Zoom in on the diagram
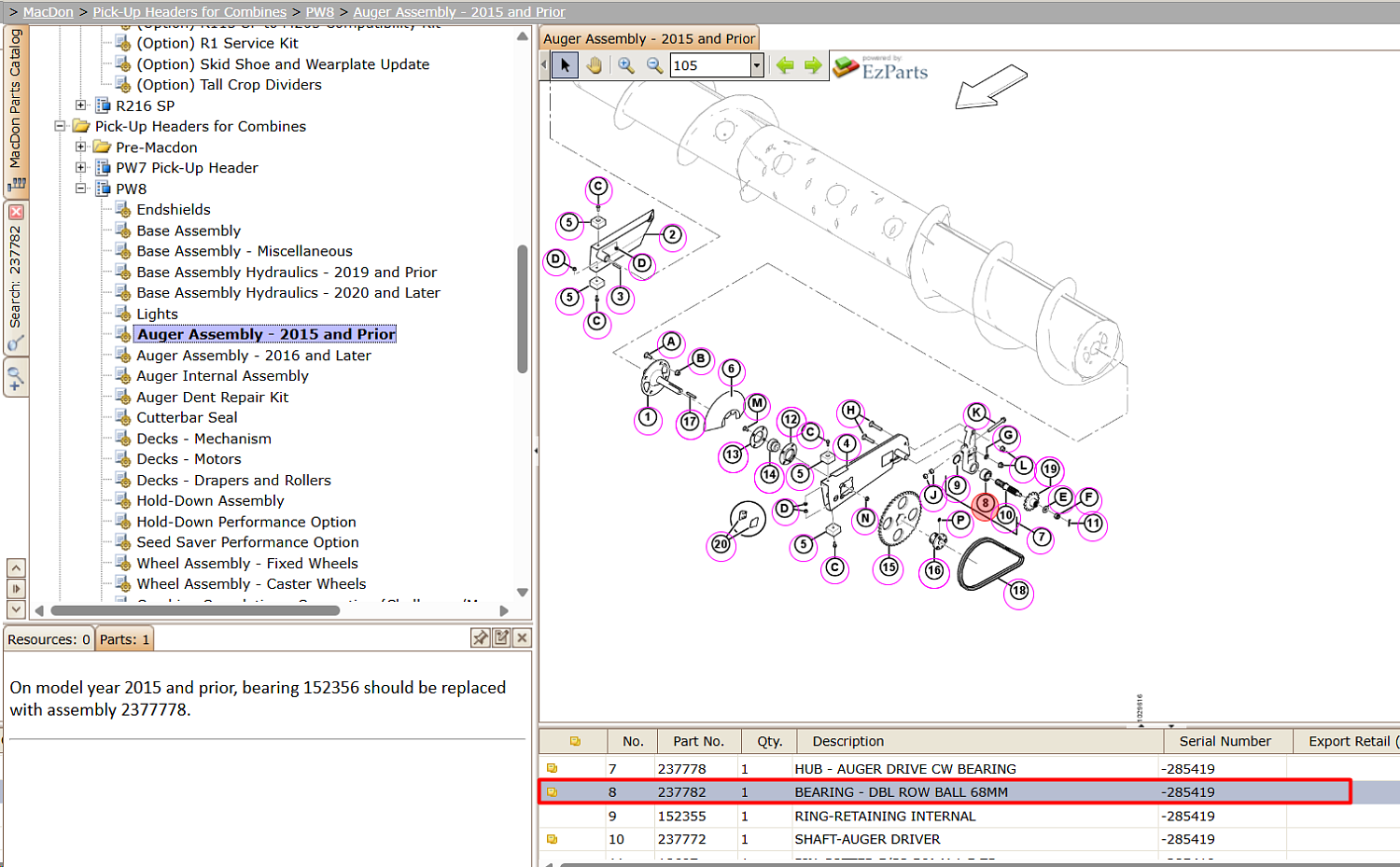The width and height of the screenshot is (1400, 867). click(x=625, y=65)
